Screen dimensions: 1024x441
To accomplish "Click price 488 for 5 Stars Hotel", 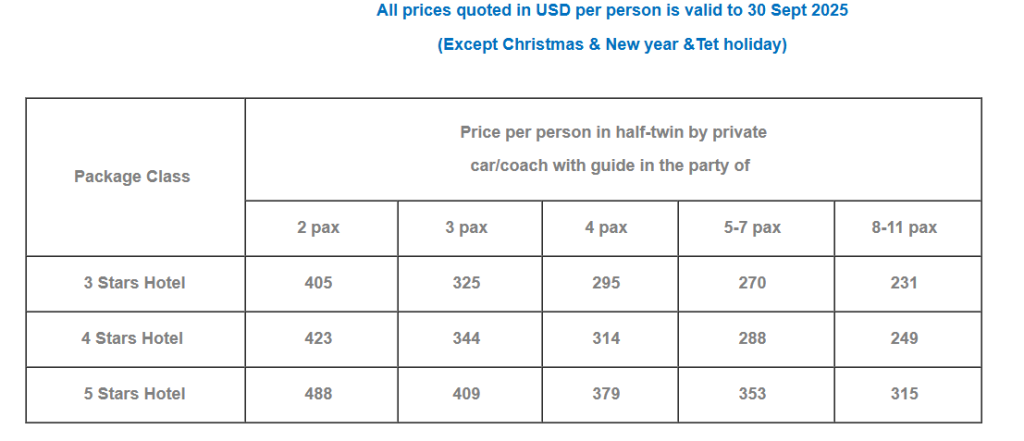I will 319,394.
